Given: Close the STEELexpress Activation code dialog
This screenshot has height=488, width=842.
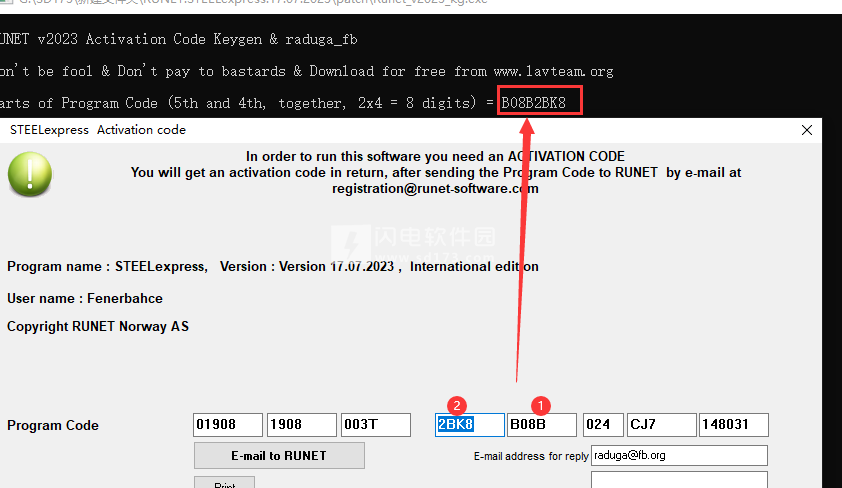Looking at the screenshot, I should (x=807, y=130).
